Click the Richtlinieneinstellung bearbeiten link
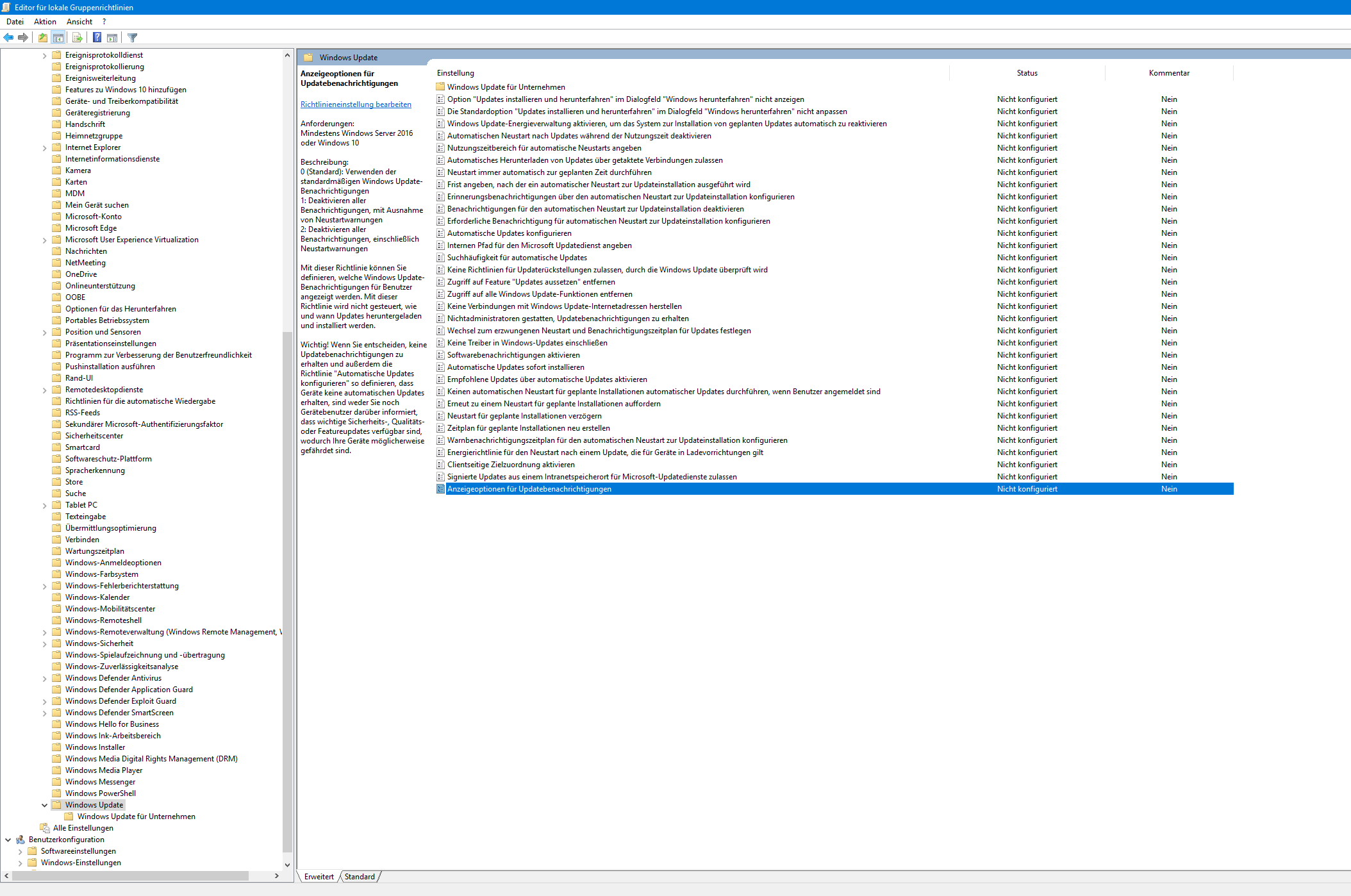Viewport: 1351px width, 896px height. [356, 104]
